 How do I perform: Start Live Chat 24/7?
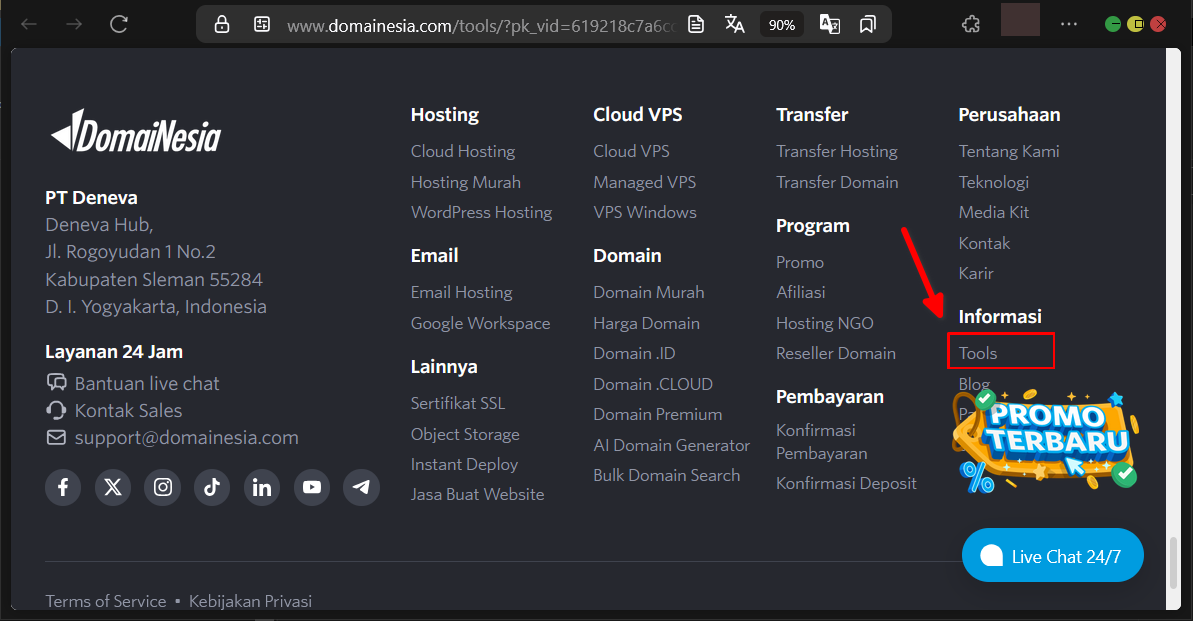(x=1052, y=556)
